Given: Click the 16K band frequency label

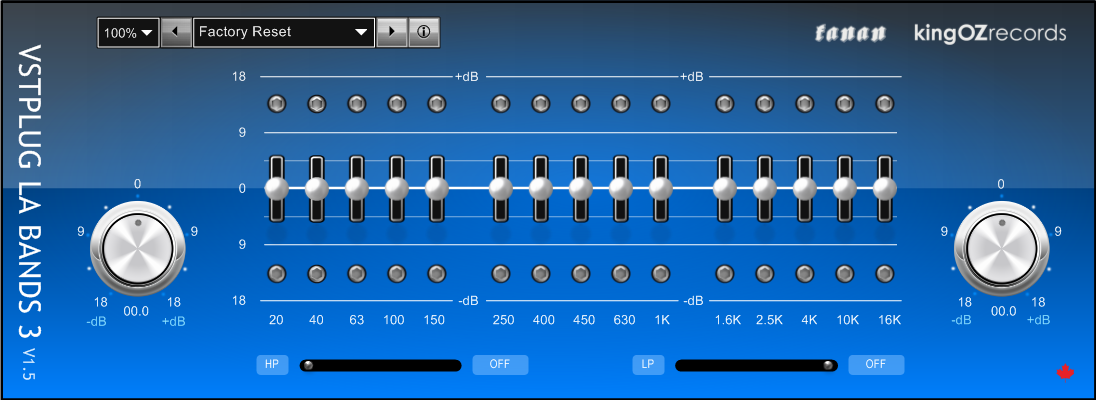Looking at the screenshot, I should coord(889,320).
